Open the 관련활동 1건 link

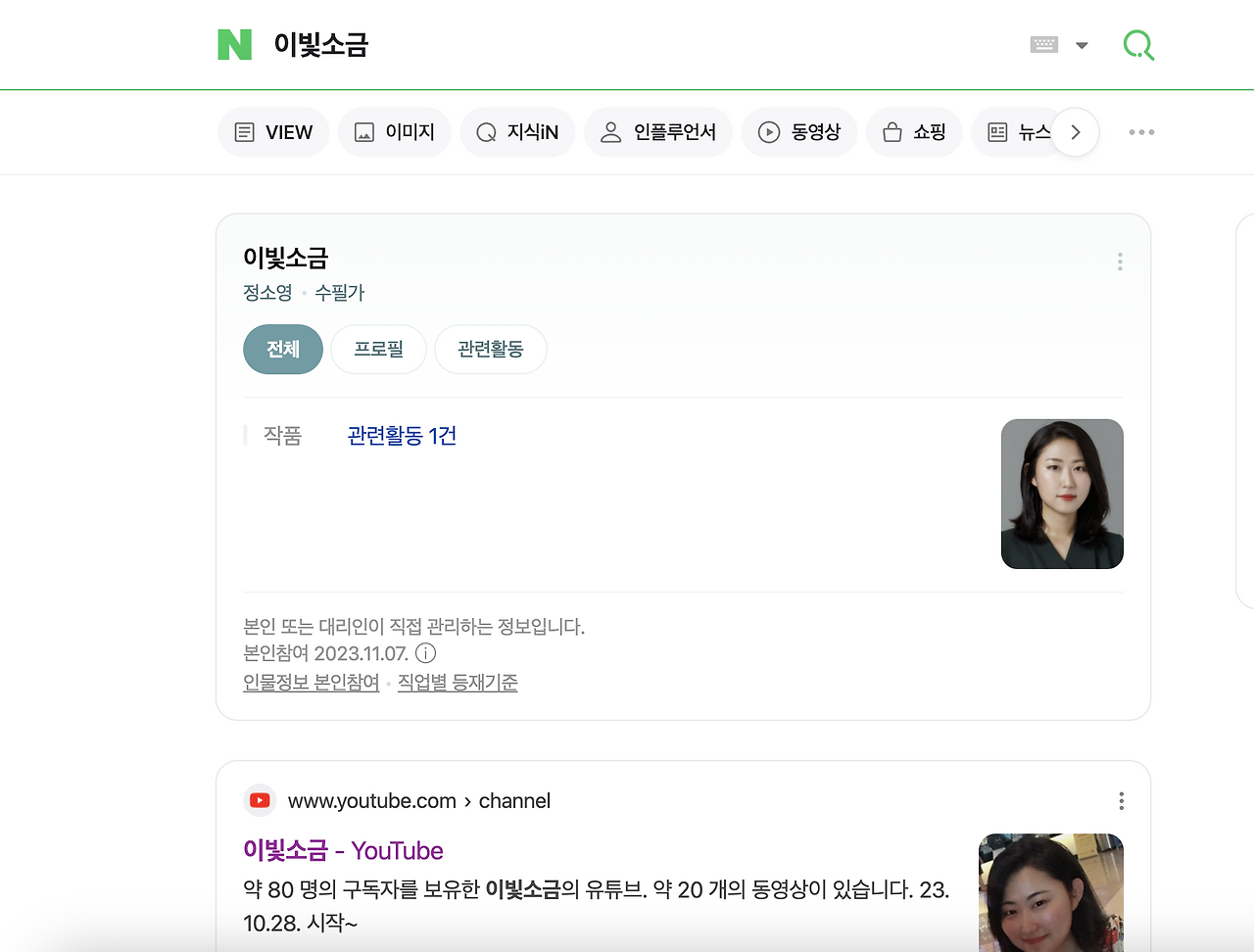pos(402,435)
